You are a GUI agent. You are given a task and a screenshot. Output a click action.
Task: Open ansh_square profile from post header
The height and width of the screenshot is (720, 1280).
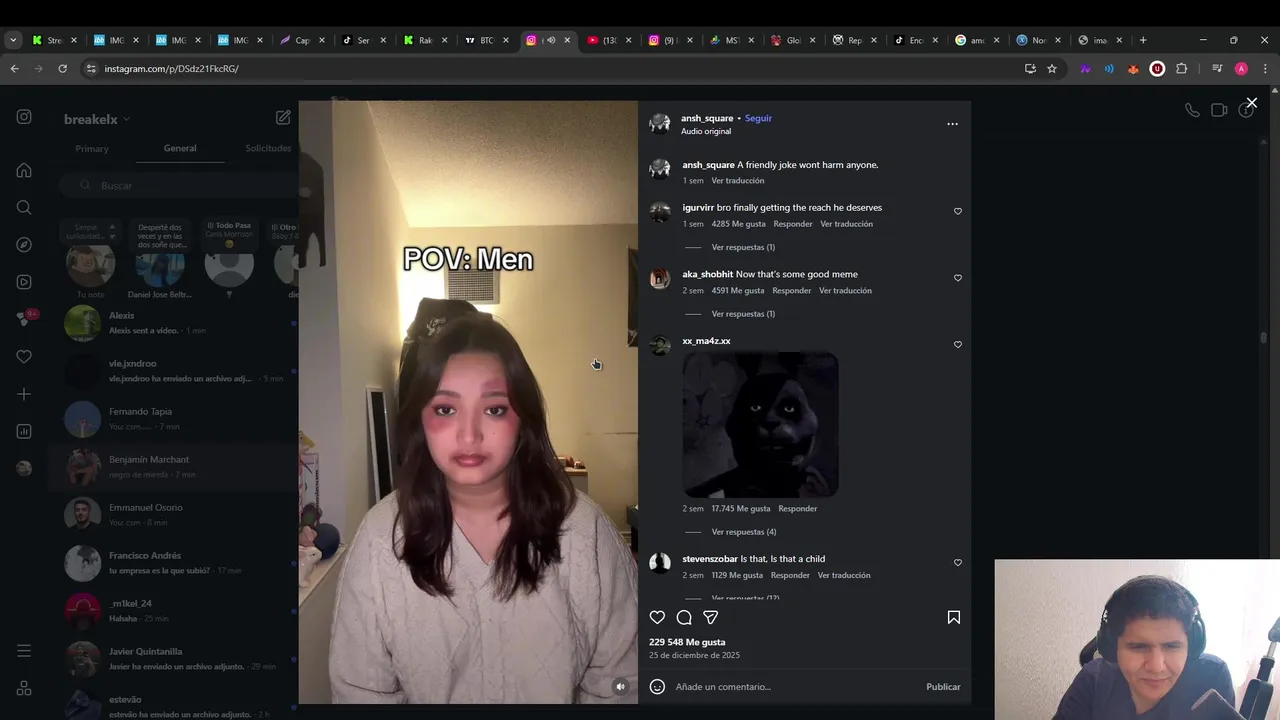click(707, 118)
